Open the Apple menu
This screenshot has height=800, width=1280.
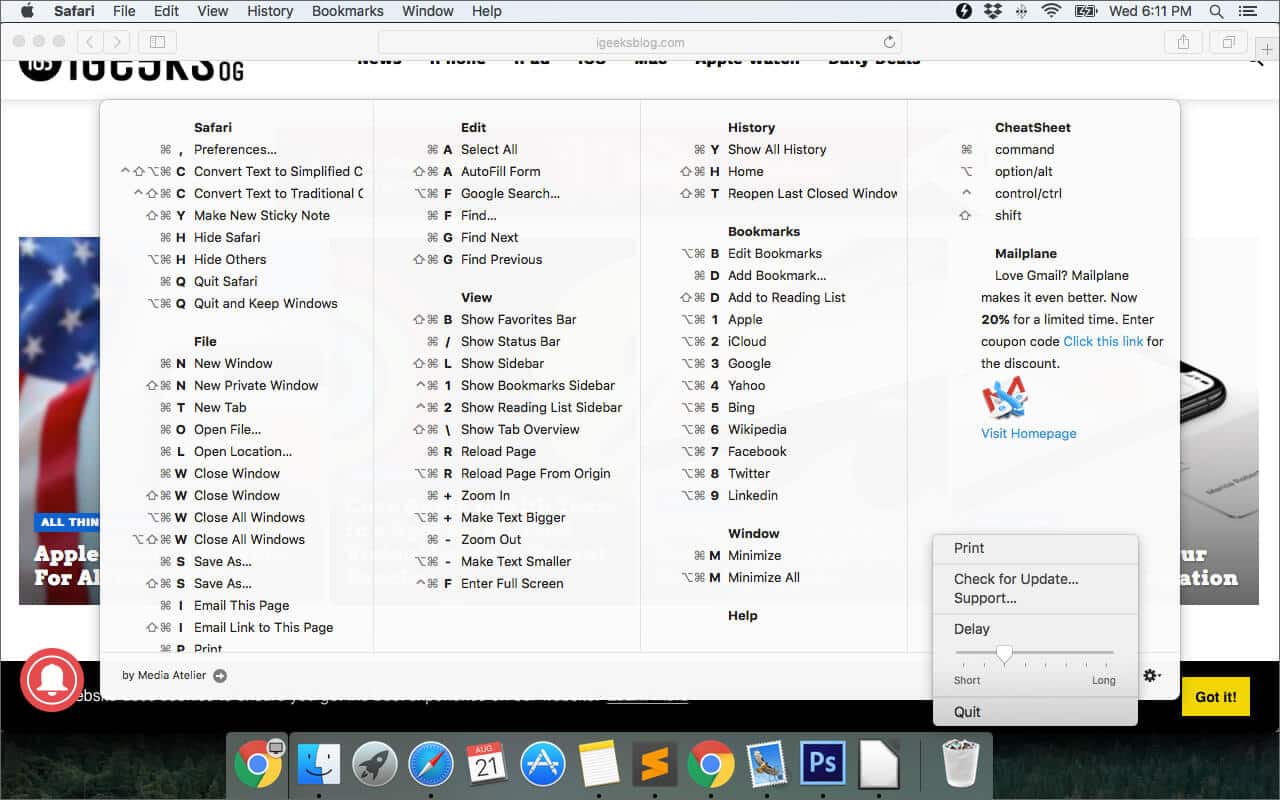pyautogui.click(x=27, y=11)
